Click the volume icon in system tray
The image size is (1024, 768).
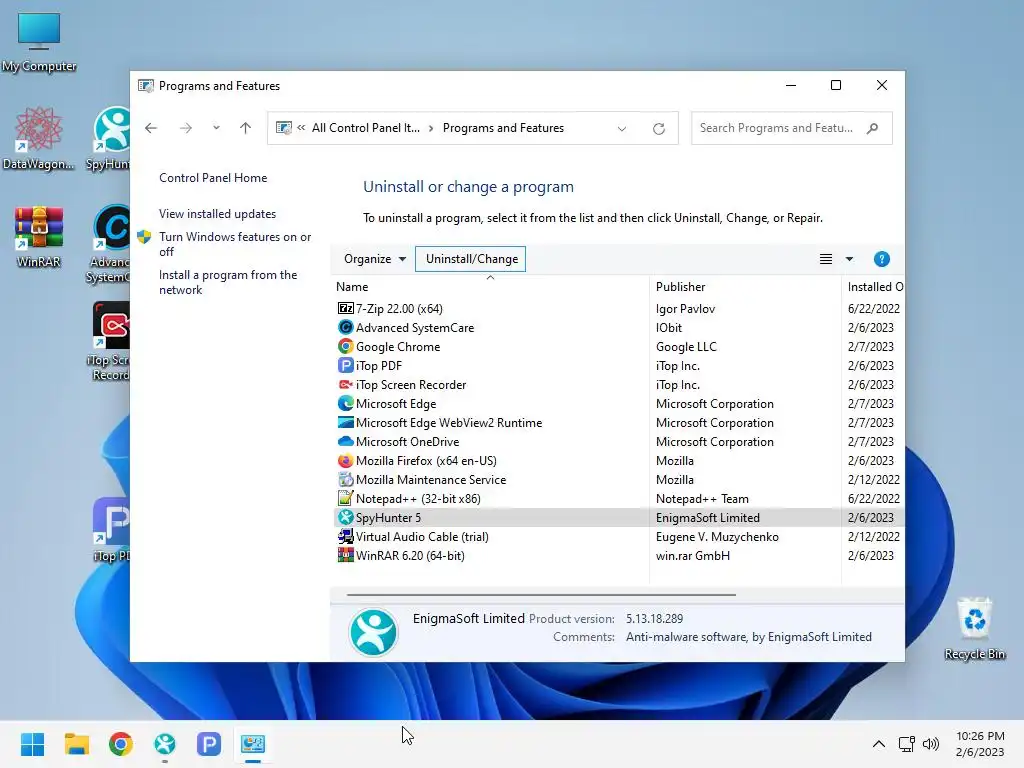click(x=931, y=744)
